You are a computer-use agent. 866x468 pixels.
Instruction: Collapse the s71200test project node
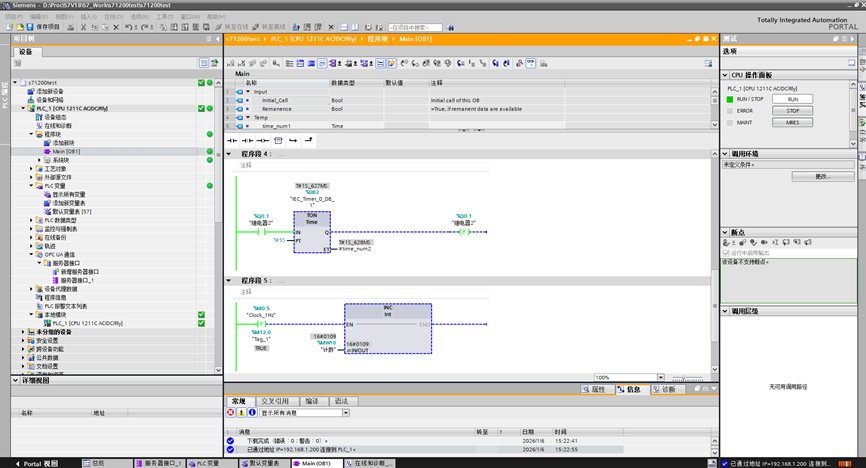tap(15, 83)
